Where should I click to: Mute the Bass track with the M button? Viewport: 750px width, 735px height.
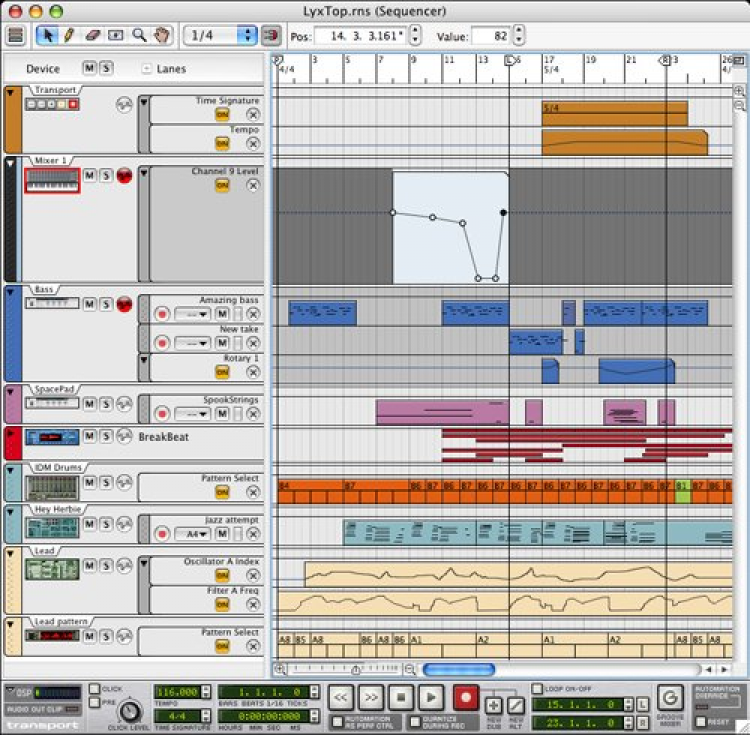pos(89,304)
